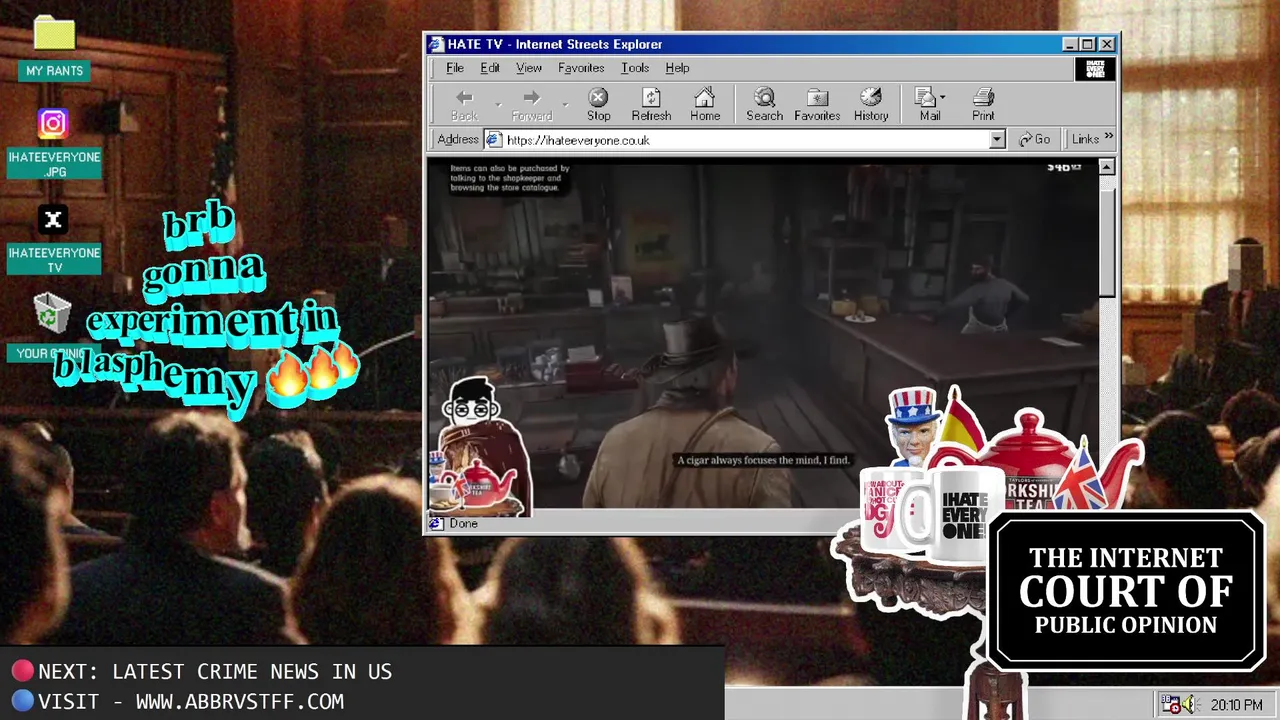The width and height of the screenshot is (1280, 720).
Task: Click the page icon in address bar
Action: tap(493, 140)
